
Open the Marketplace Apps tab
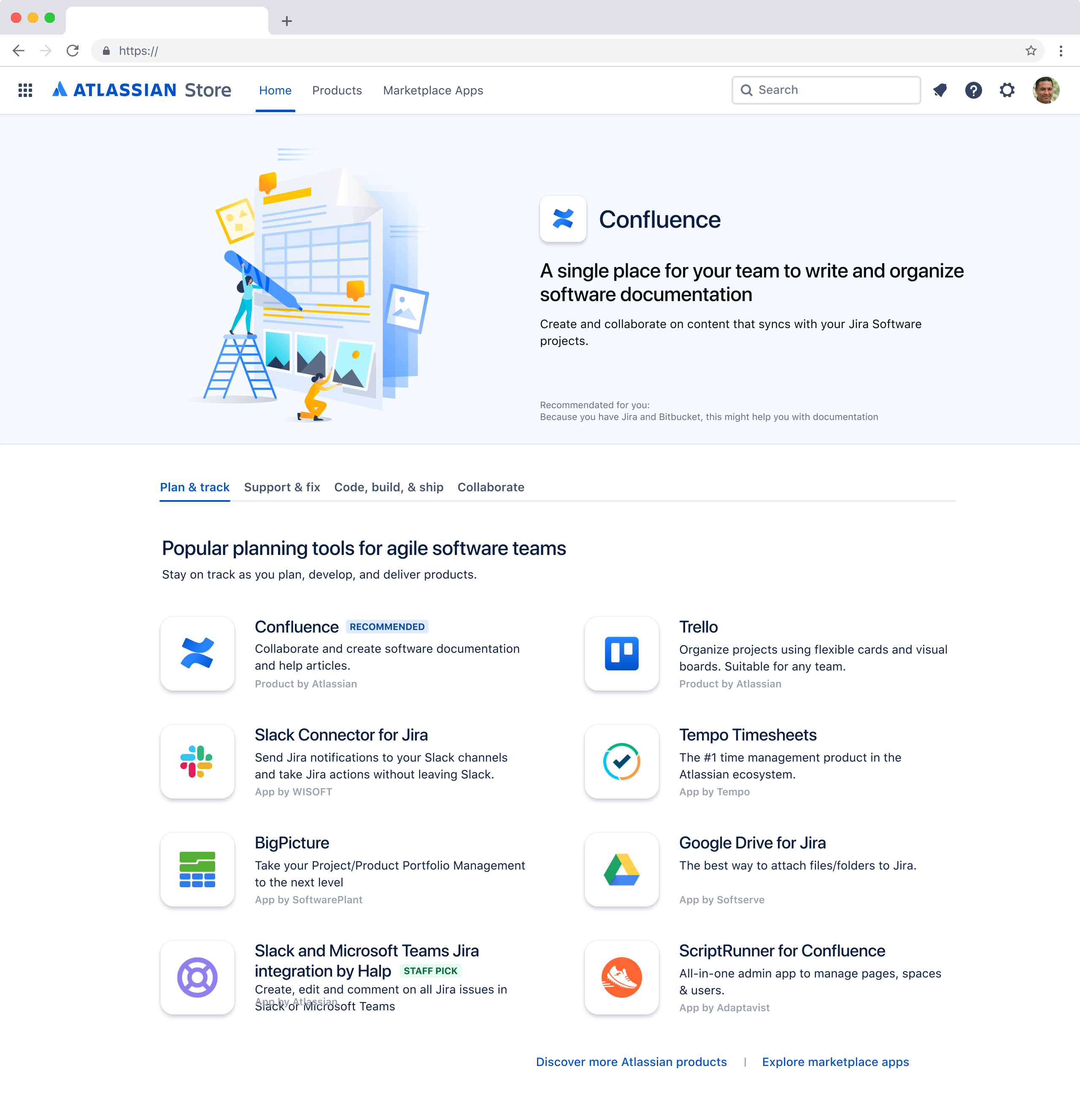(x=433, y=90)
